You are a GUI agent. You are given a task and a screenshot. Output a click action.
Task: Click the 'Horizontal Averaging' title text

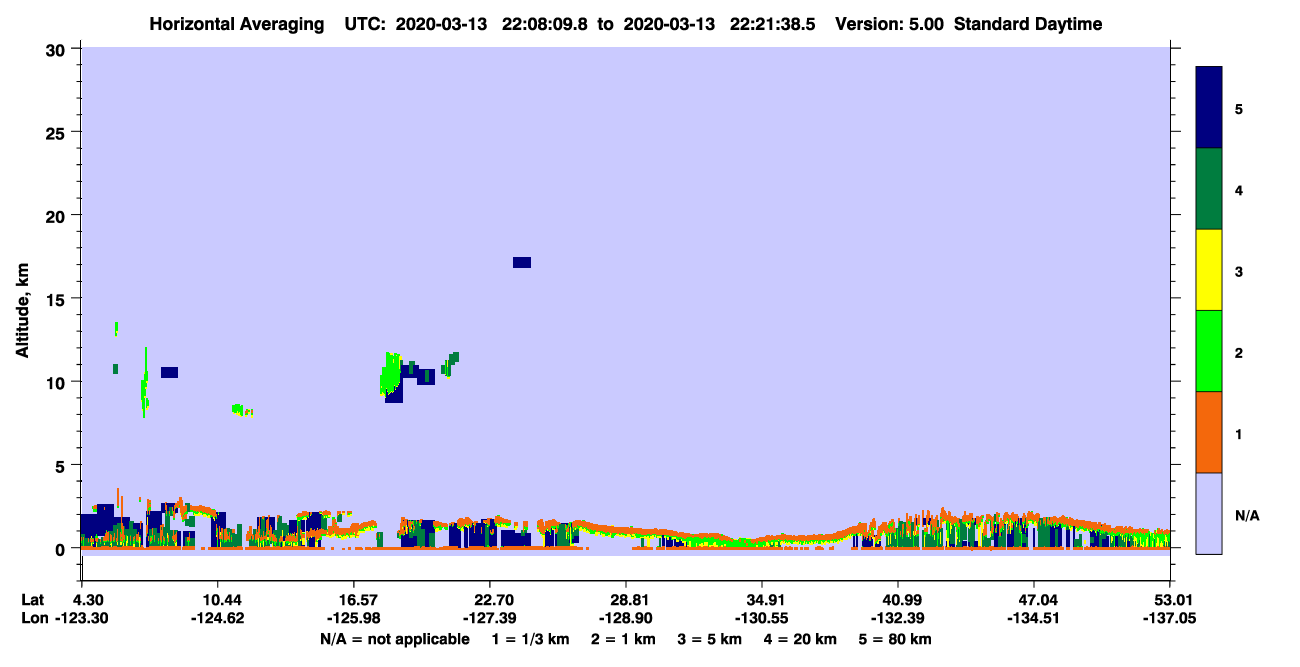[236, 24]
